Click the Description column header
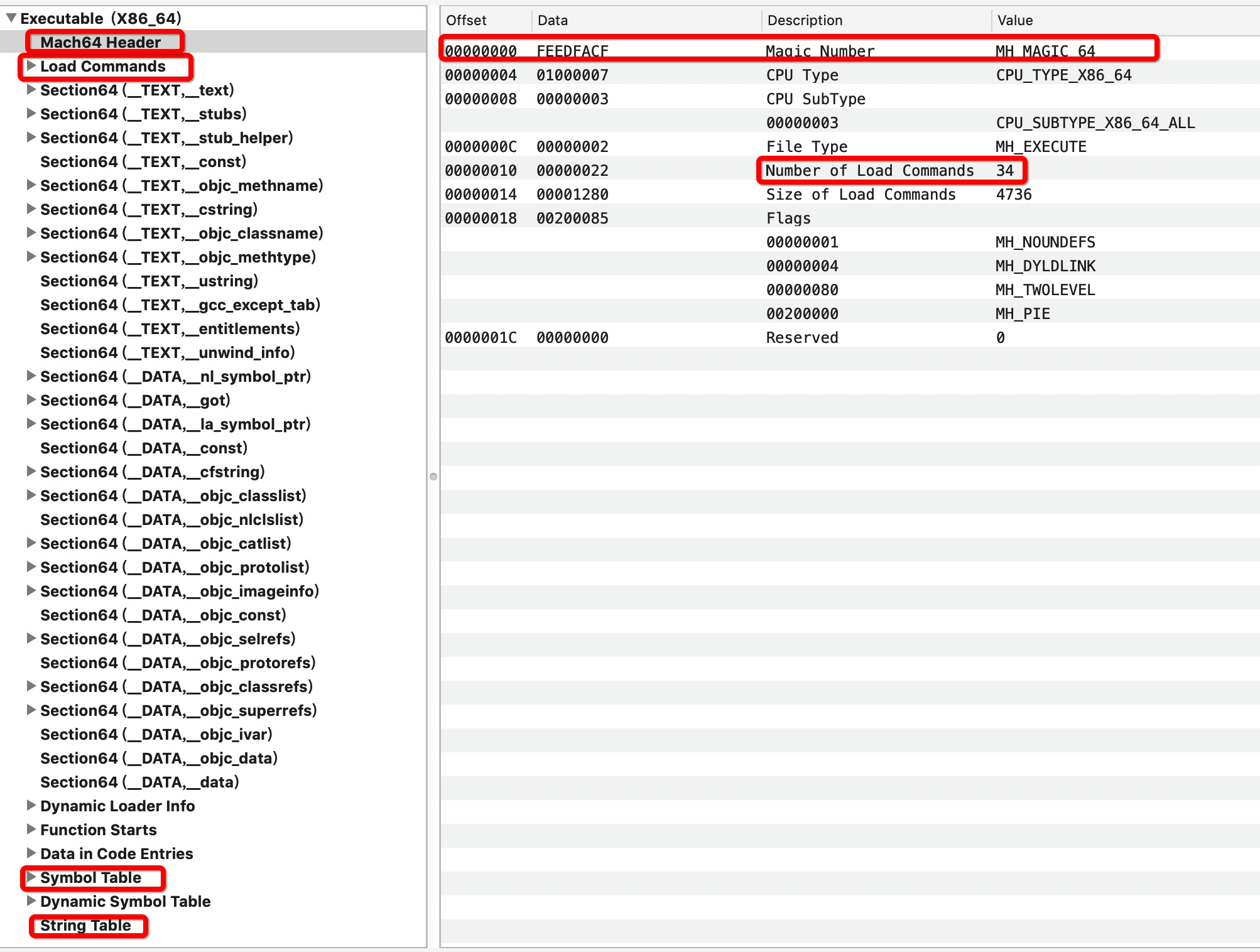The width and height of the screenshot is (1260, 952). point(805,20)
